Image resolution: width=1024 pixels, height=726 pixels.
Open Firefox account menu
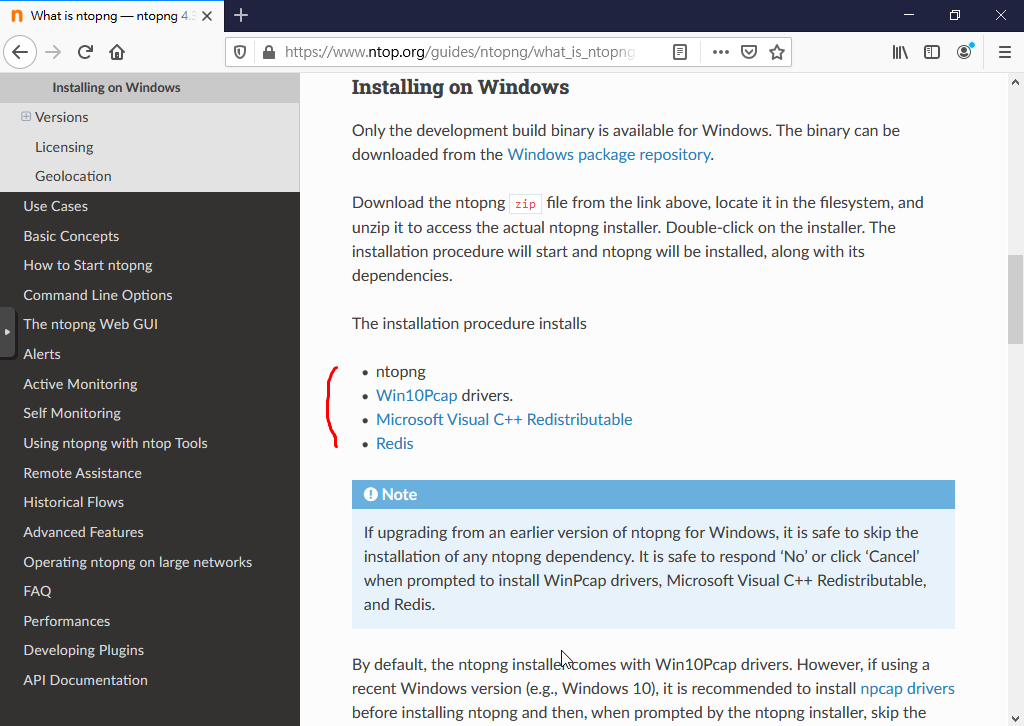pyautogui.click(x=965, y=52)
